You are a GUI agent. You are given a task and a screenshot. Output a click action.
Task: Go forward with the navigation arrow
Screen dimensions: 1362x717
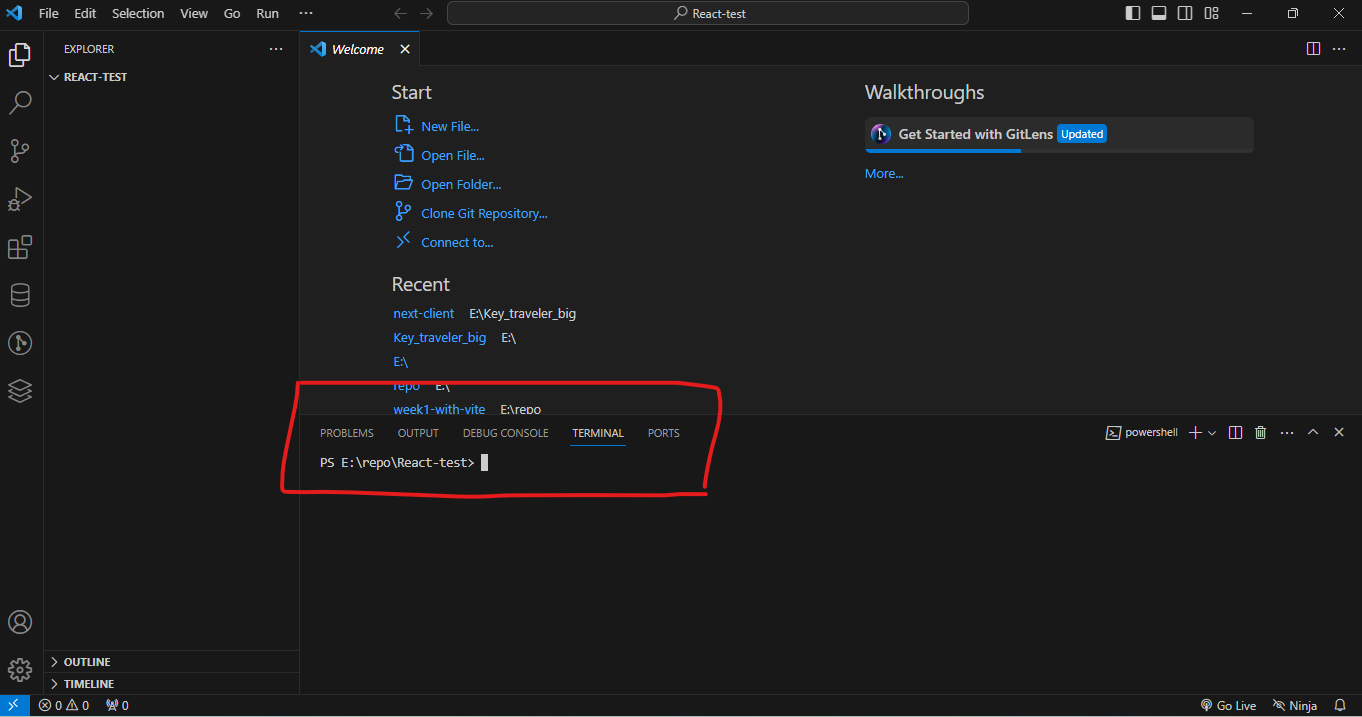tap(427, 13)
